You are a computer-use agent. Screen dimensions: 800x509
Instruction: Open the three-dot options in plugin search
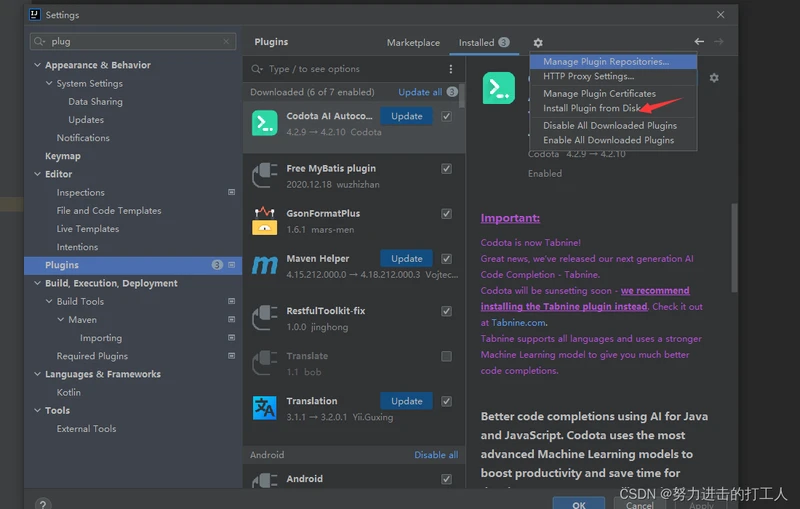coord(451,69)
